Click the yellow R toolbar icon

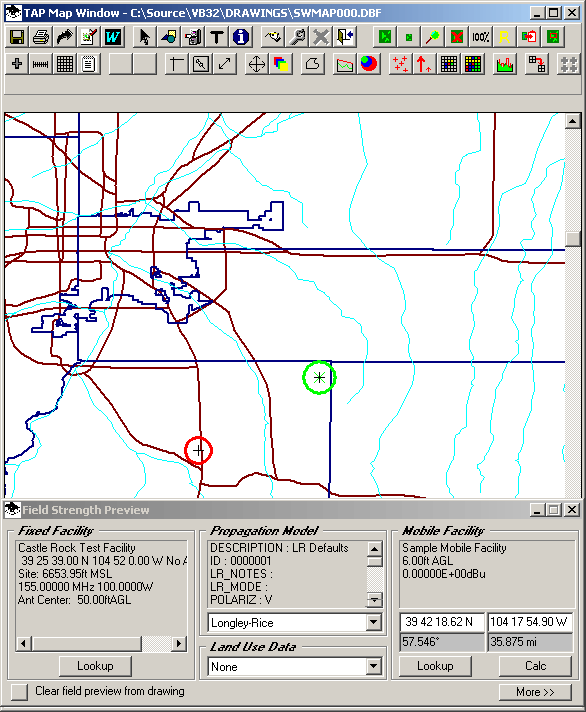(x=504, y=37)
